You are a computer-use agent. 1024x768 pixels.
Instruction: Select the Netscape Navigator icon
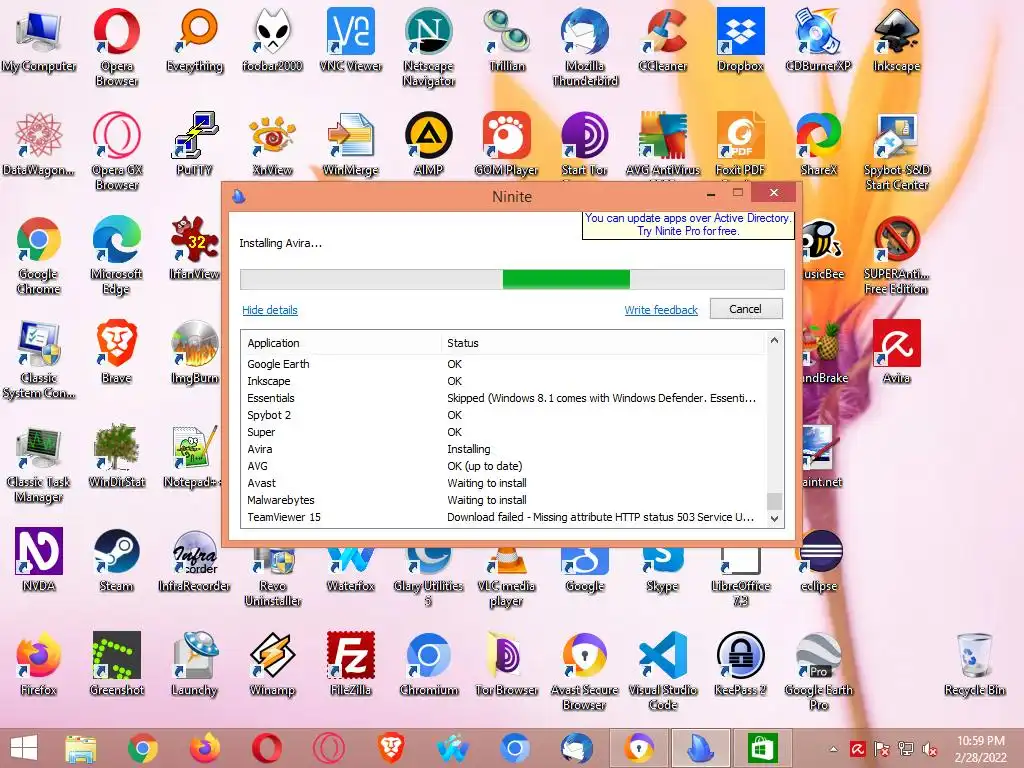(428, 46)
